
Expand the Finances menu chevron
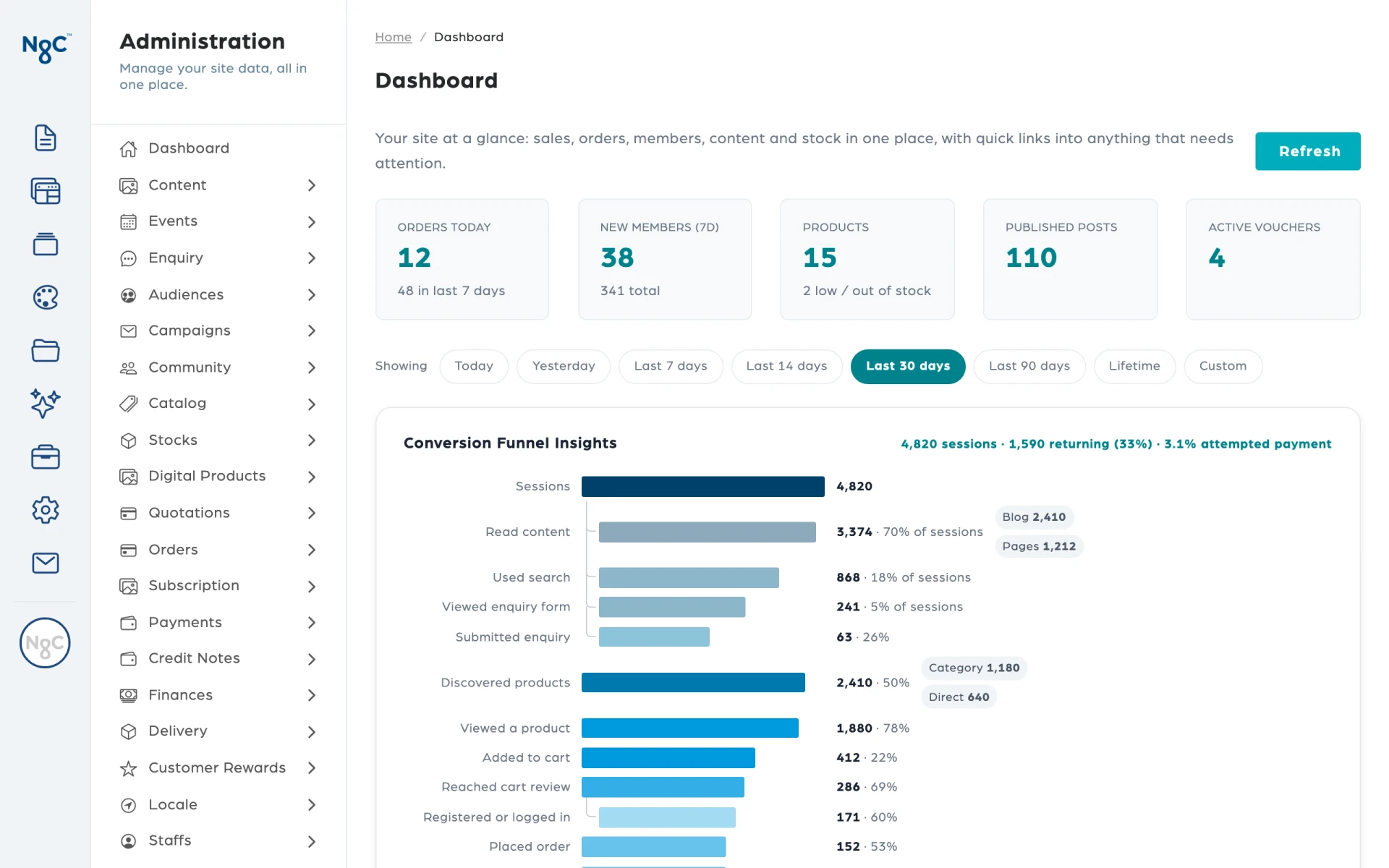(312, 695)
